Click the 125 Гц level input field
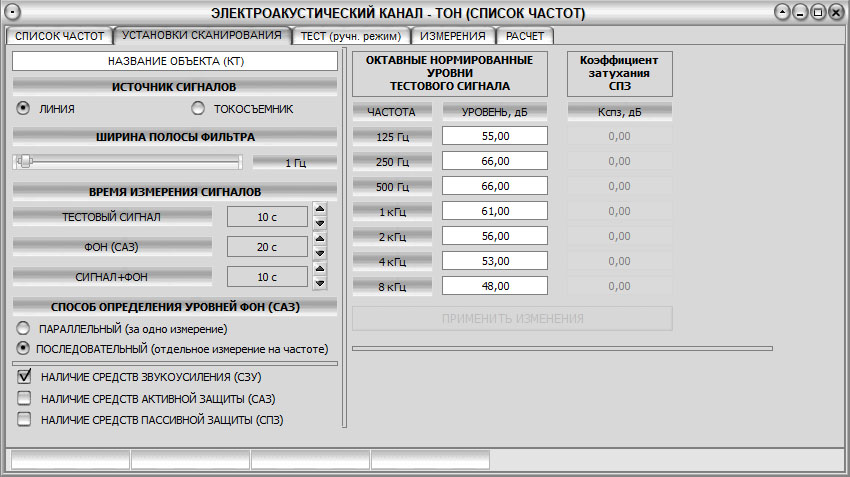850x477 pixels. pos(495,135)
